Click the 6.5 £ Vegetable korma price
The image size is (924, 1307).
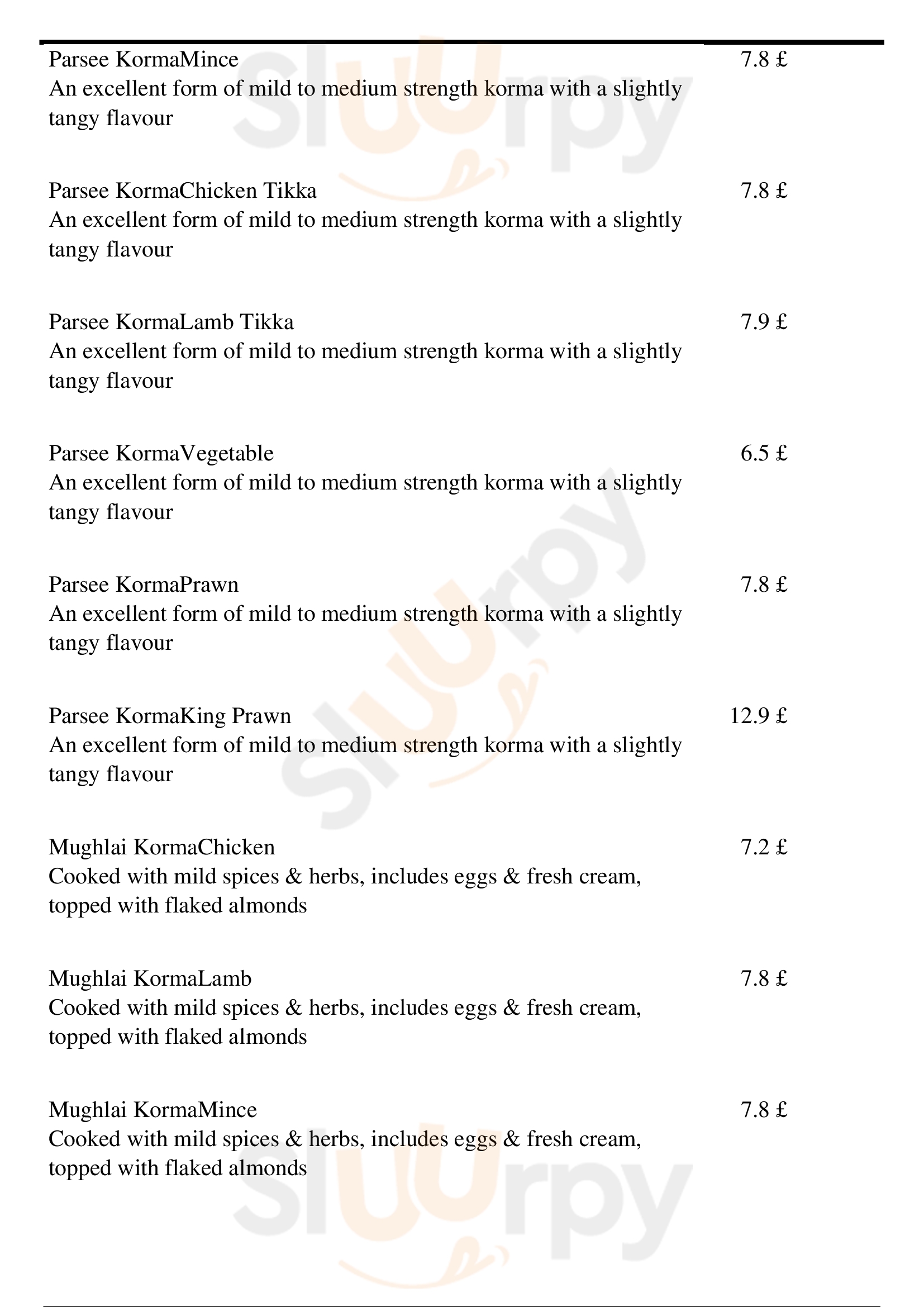[x=764, y=454]
